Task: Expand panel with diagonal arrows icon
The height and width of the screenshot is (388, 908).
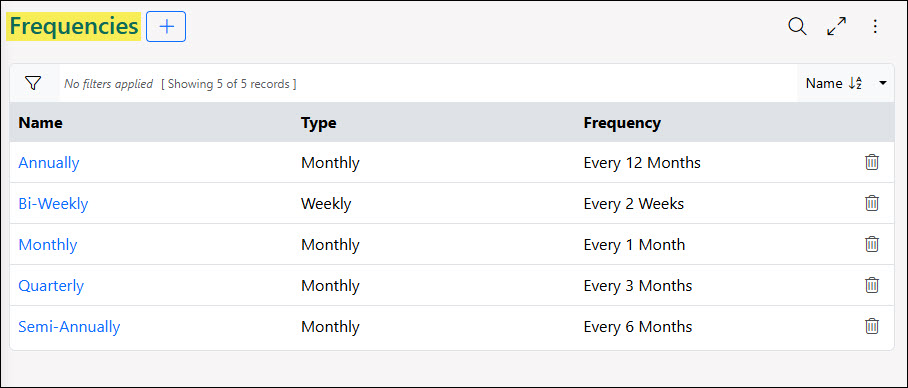Action: [836, 27]
